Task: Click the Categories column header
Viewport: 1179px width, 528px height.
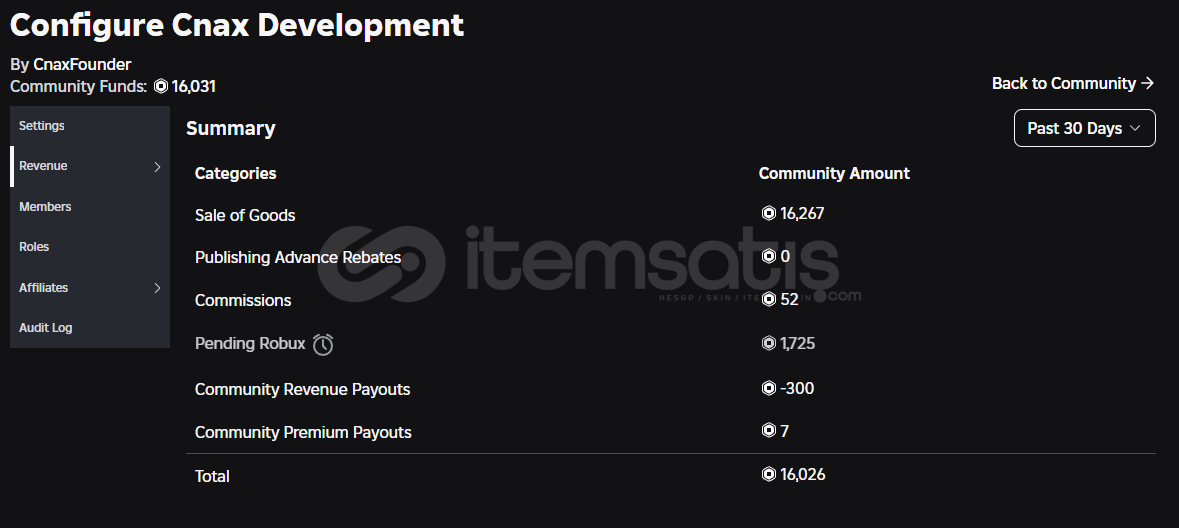Action: point(235,174)
